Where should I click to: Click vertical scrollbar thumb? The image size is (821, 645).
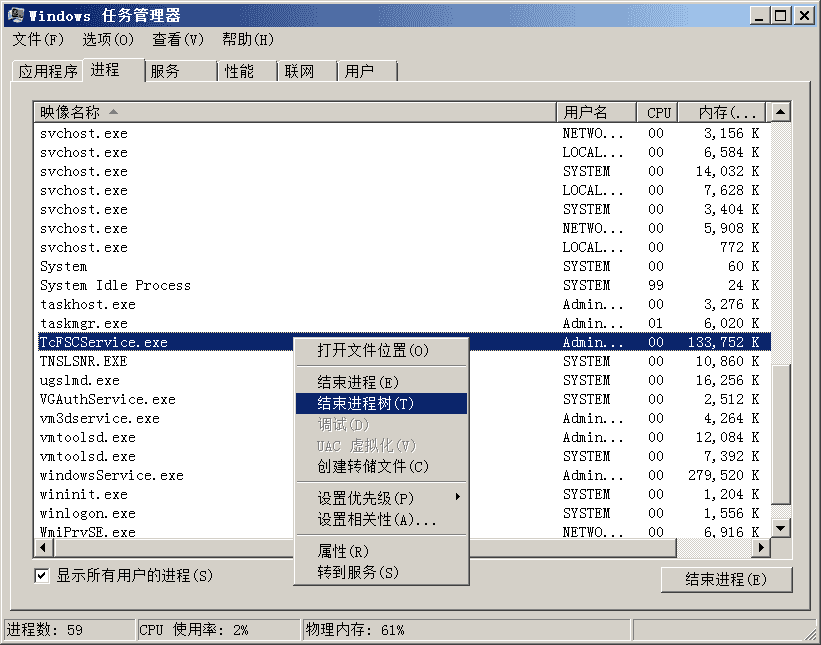[x=781, y=434]
